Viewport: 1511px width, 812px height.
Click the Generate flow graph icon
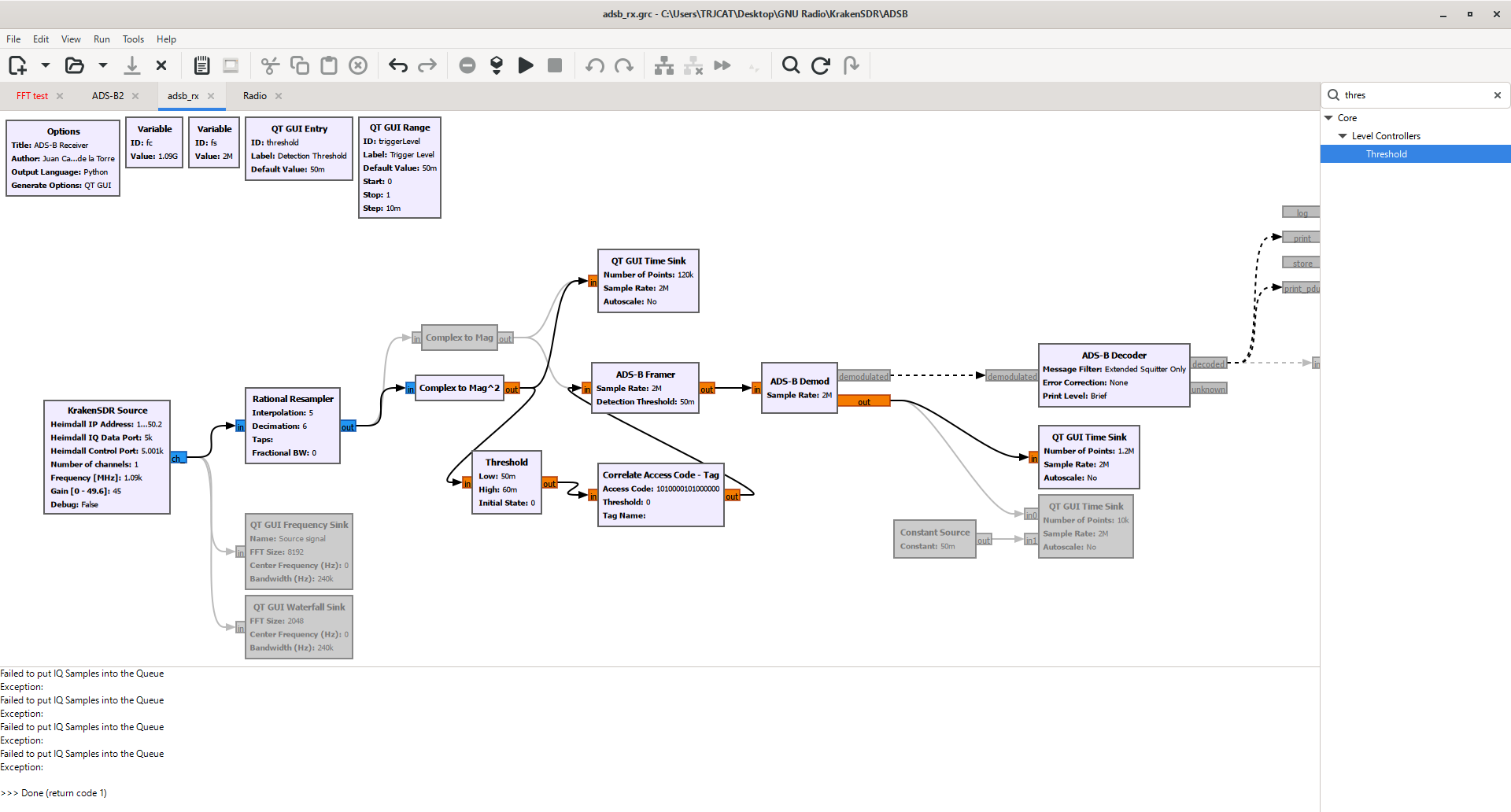coord(497,65)
